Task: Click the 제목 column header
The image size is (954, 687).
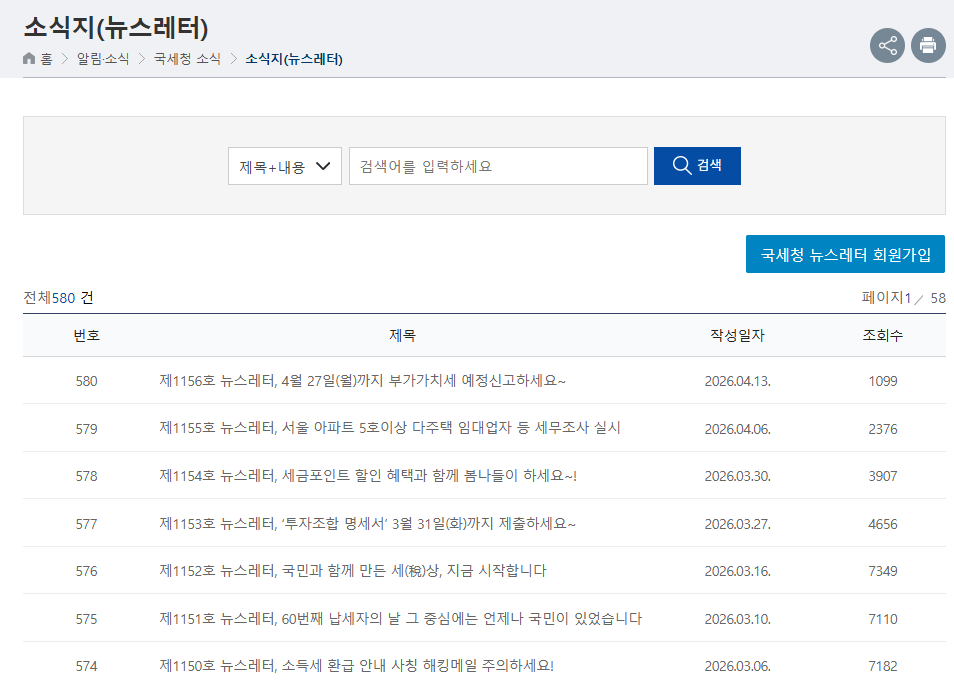Action: click(402, 335)
